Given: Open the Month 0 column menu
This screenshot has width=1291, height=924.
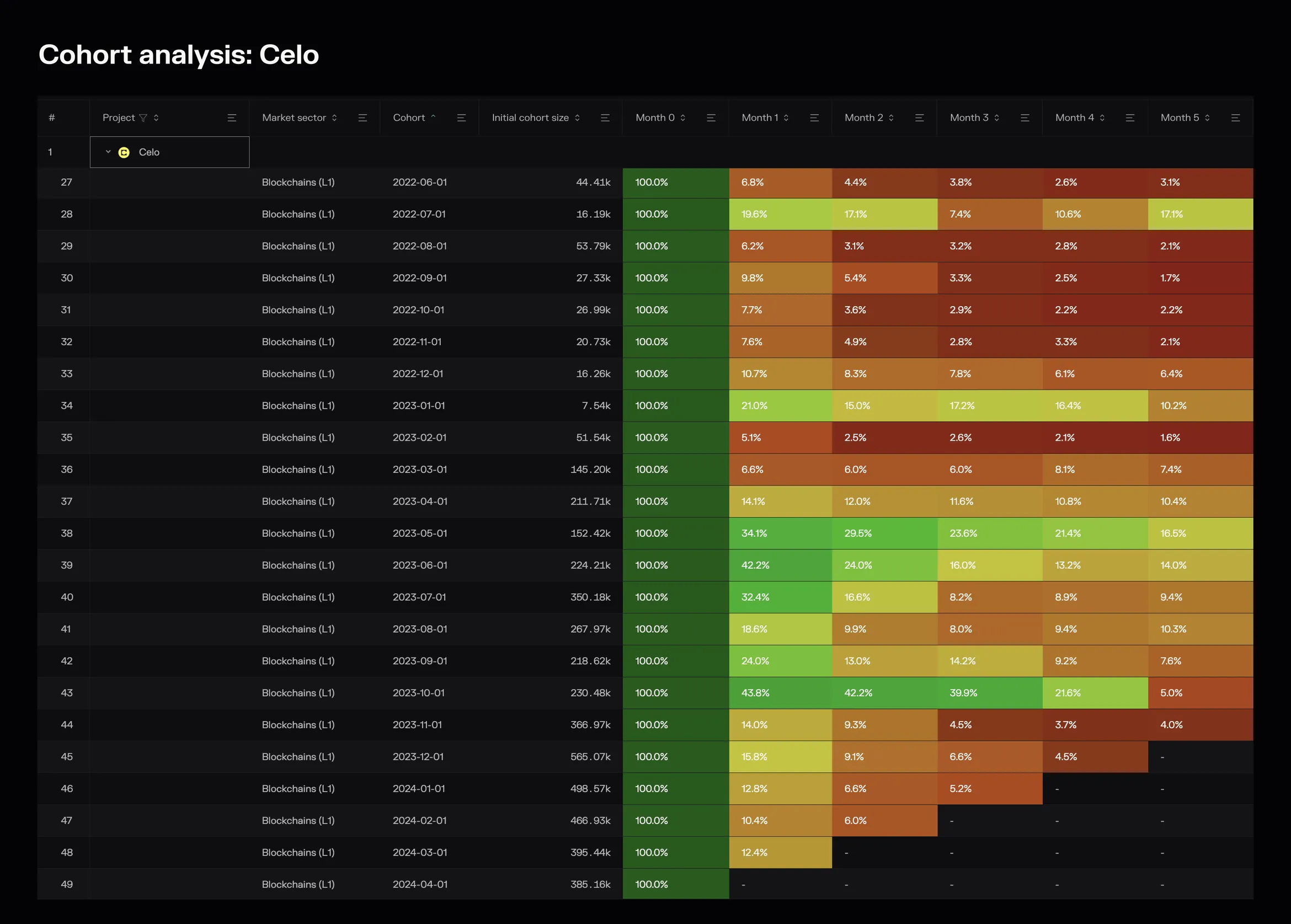Looking at the screenshot, I should click(x=711, y=118).
